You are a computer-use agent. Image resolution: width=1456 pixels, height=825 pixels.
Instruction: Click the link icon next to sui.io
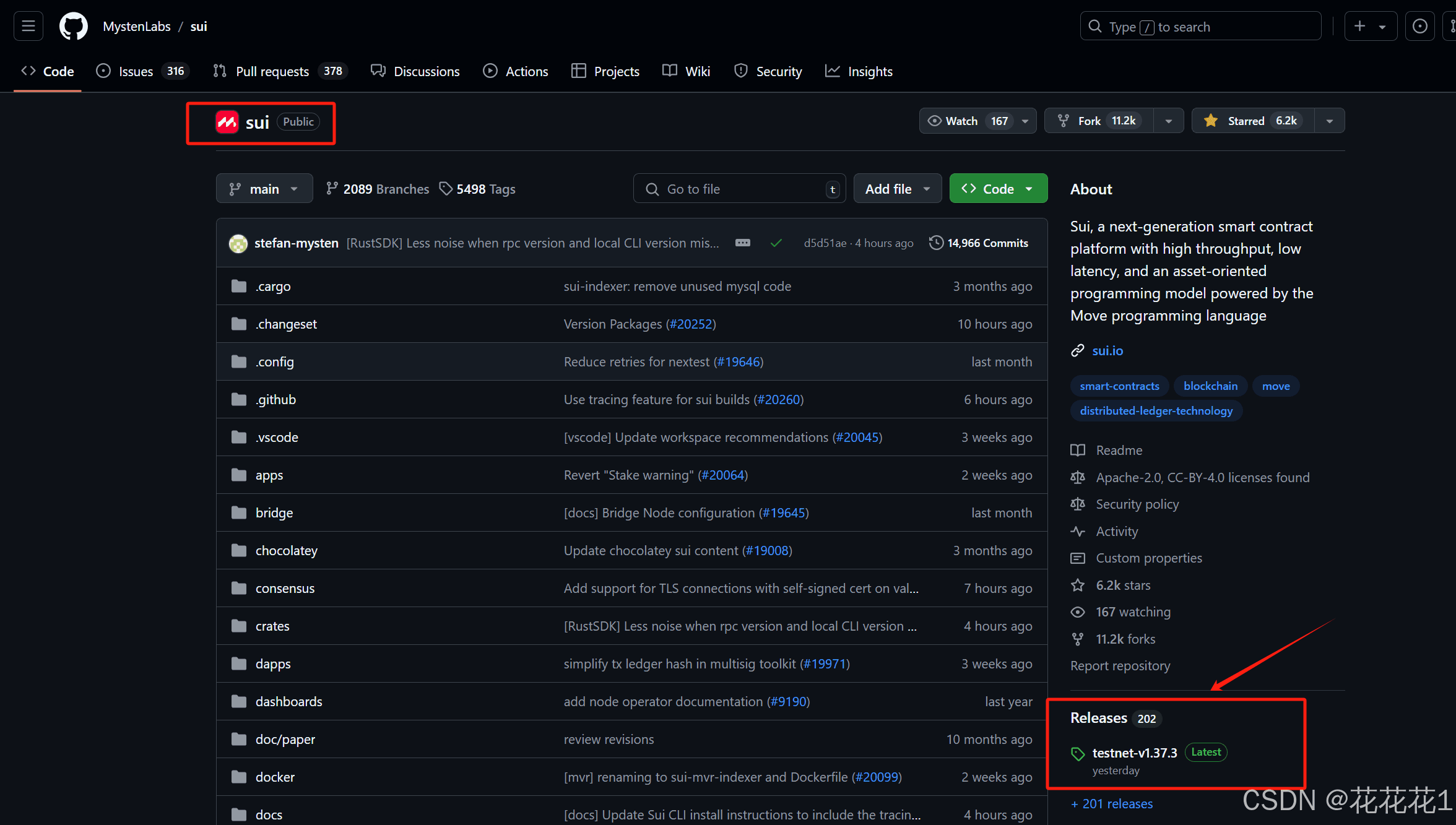[1078, 350]
